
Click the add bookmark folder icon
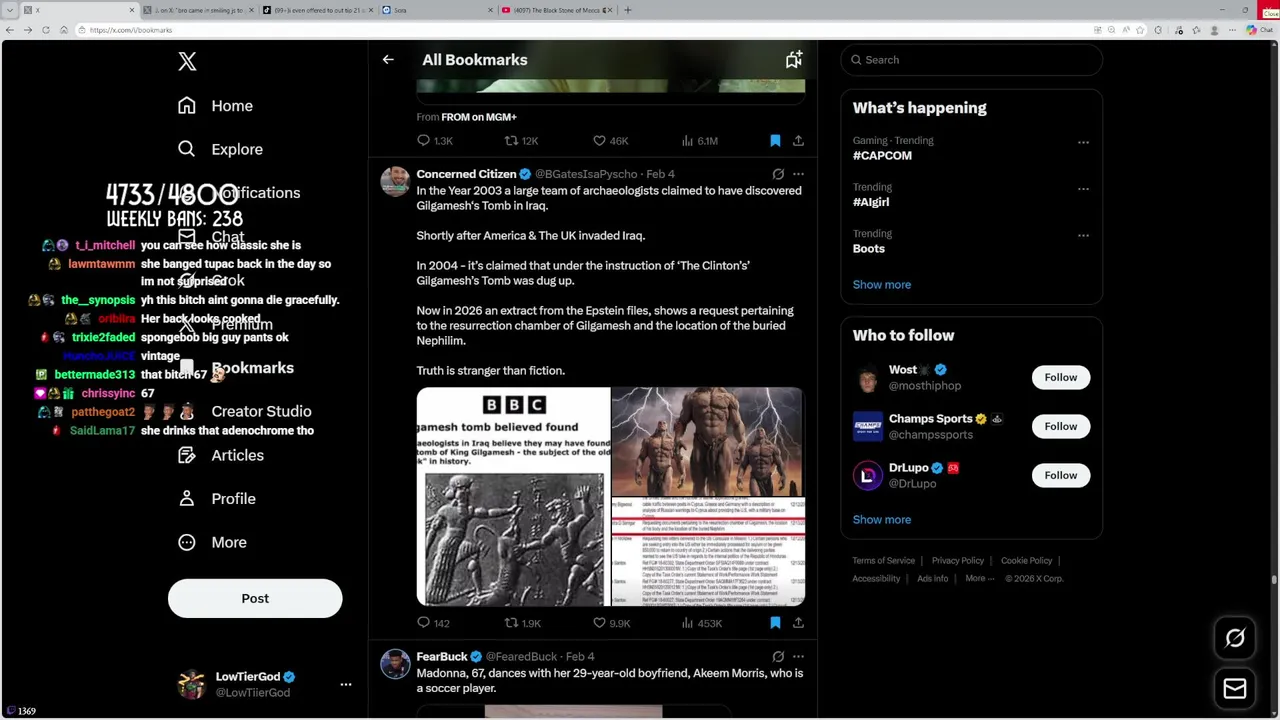[x=793, y=60]
